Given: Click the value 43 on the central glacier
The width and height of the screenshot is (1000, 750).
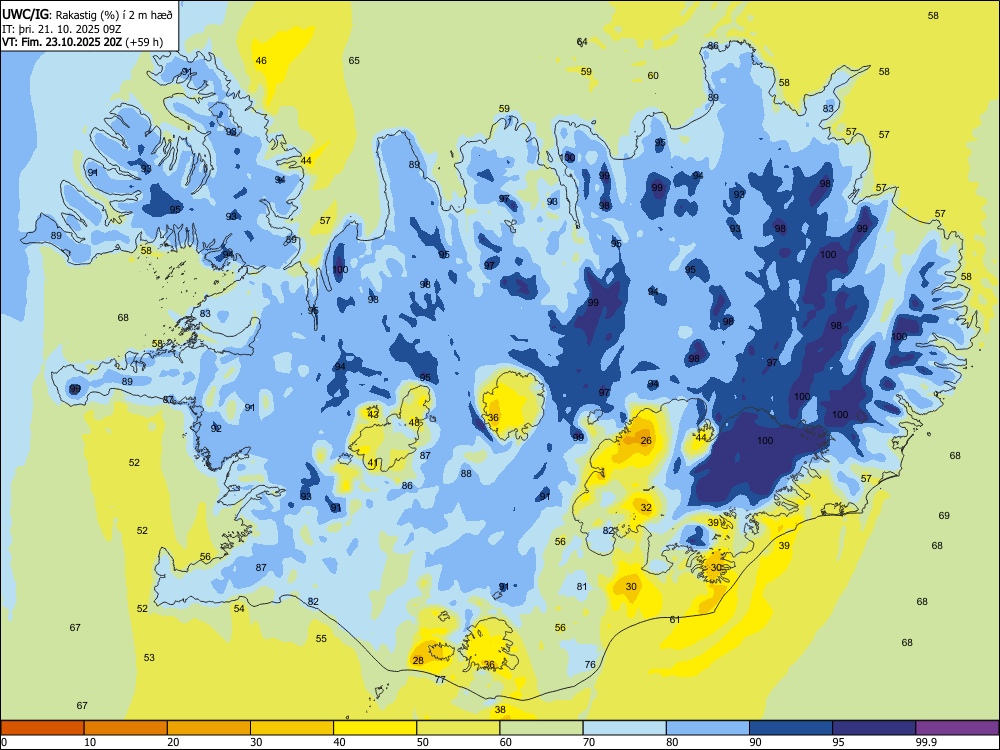Looking at the screenshot, I should (x=374, y=415).
